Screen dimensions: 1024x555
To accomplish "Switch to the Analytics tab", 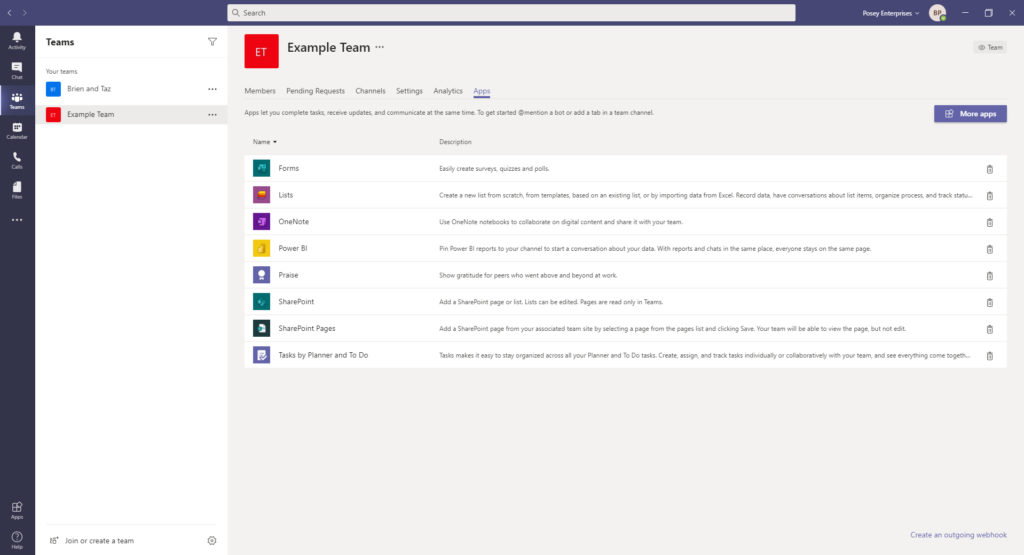I will [x=448, y=91].
